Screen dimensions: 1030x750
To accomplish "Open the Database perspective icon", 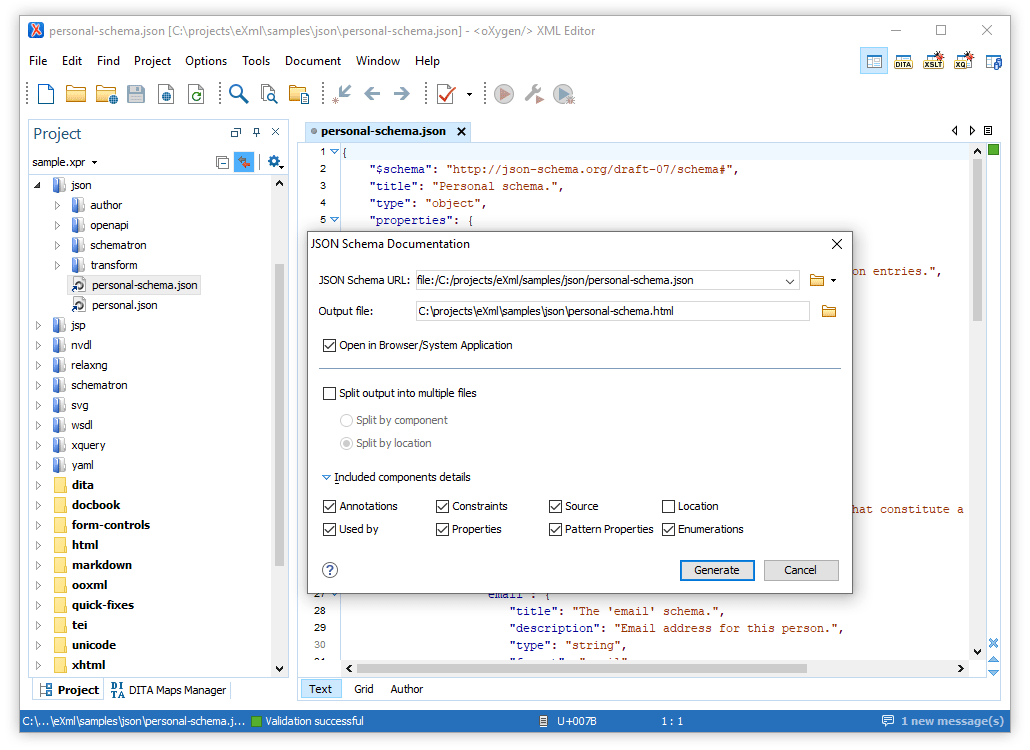I will point(994,62).
